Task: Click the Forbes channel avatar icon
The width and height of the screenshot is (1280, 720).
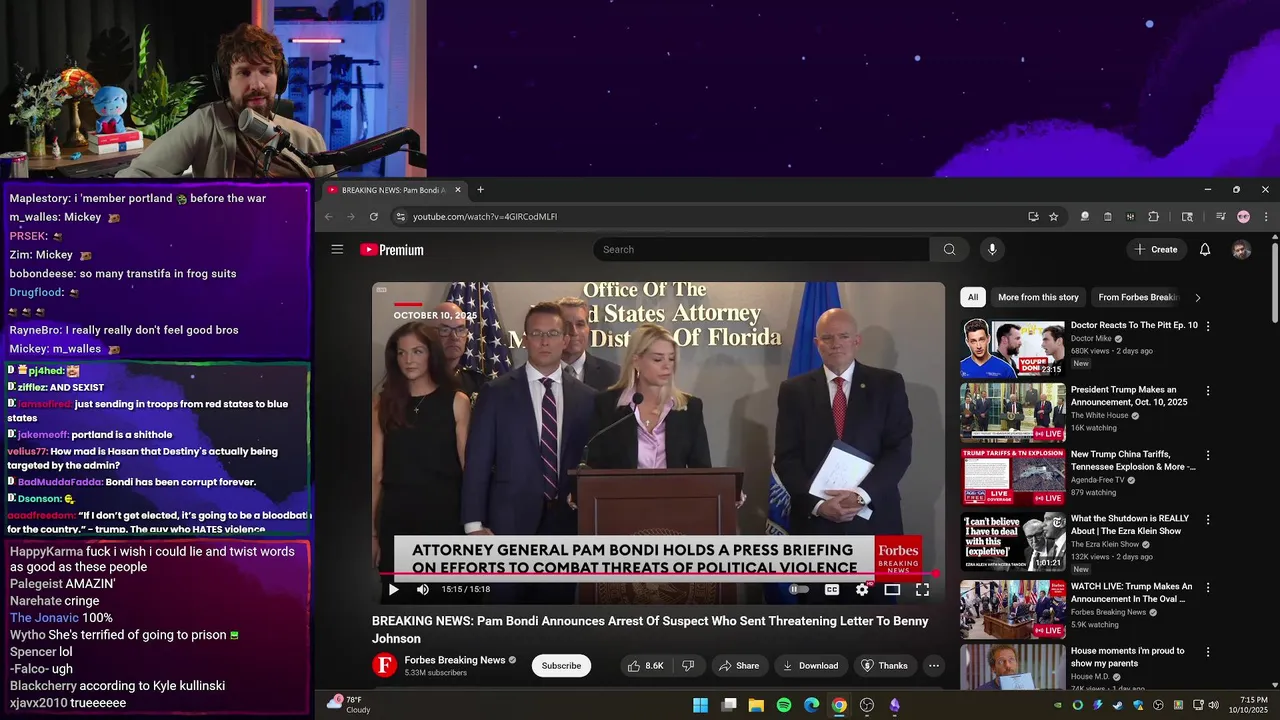Action: pos(384,666)
